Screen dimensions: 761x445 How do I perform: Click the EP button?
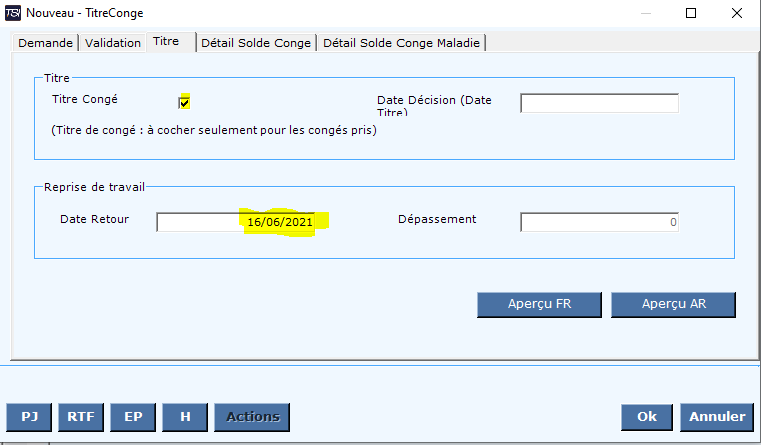pyautogui.click(x=132, y=417)
